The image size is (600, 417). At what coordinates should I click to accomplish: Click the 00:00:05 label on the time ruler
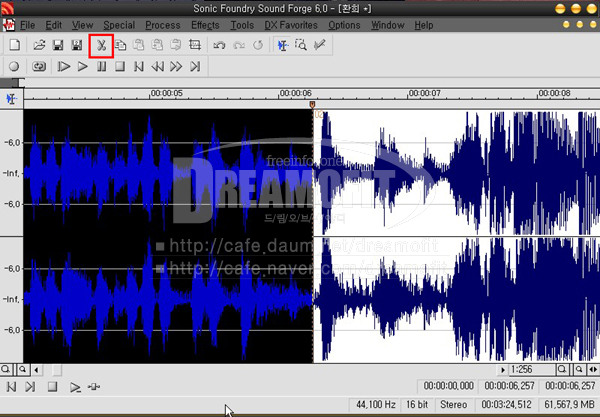coord(167,93)
